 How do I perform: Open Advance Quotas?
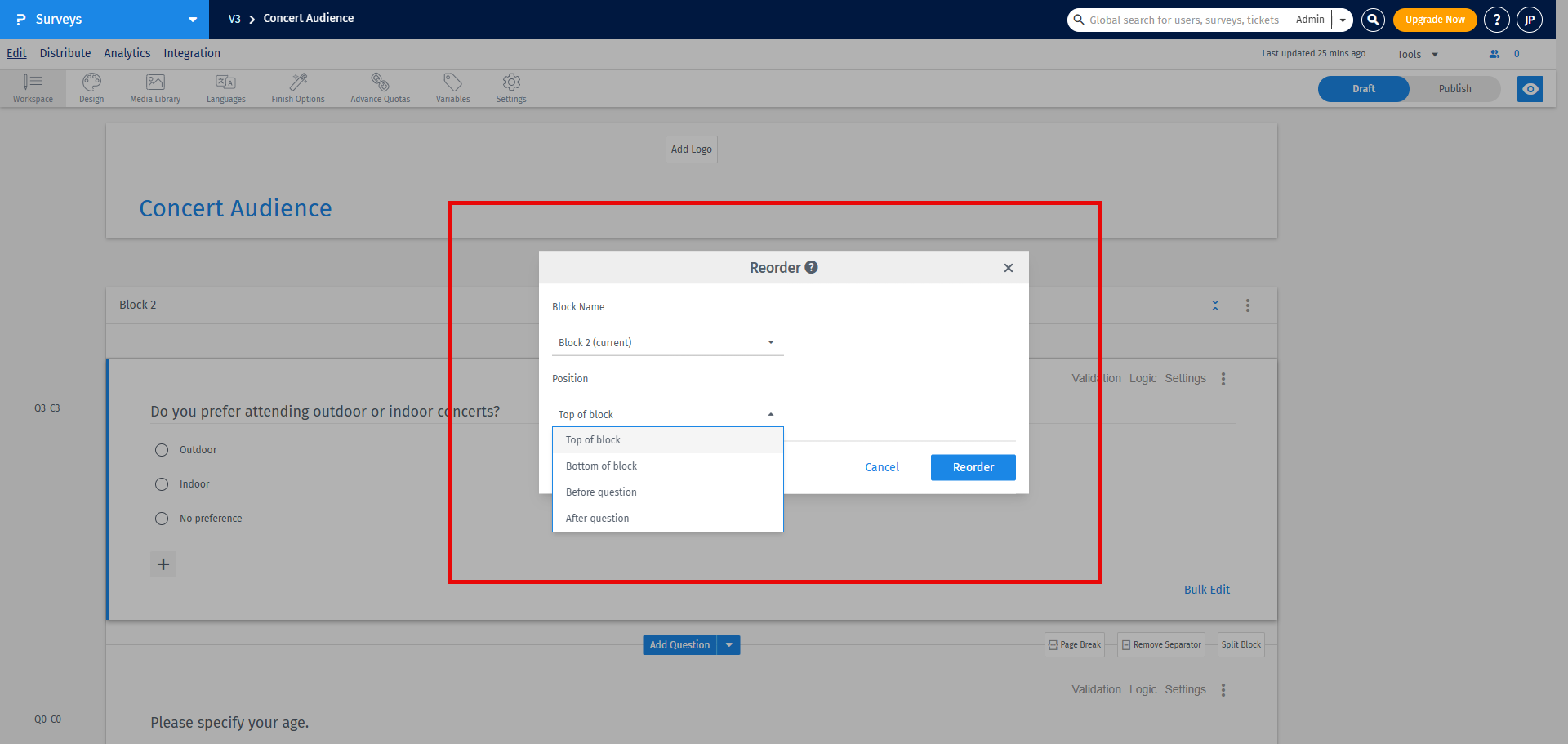click(380, 87)
